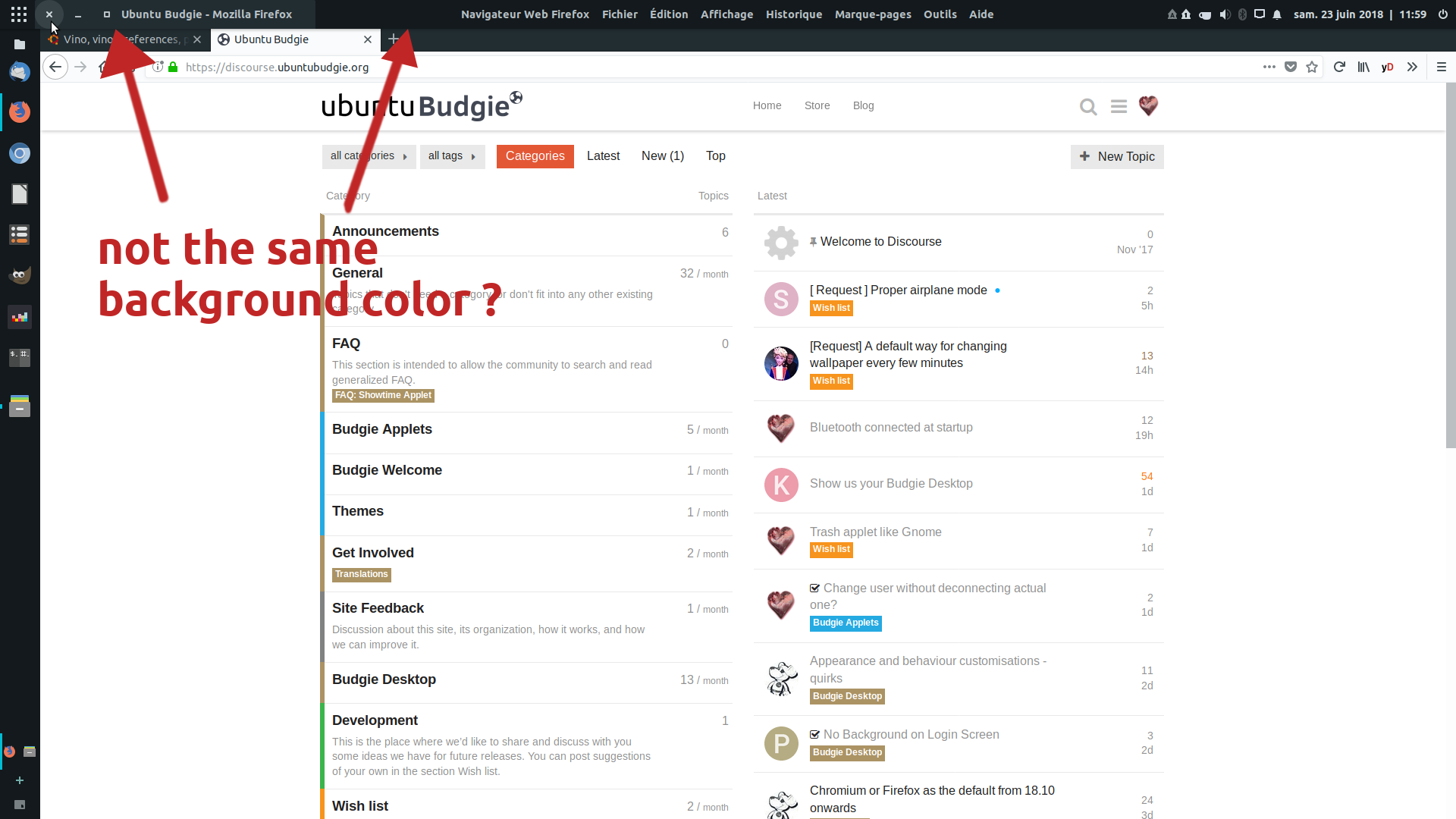Open the Firefox library icon
This screenshot has height=819, width=1456.
point(1363,67)
